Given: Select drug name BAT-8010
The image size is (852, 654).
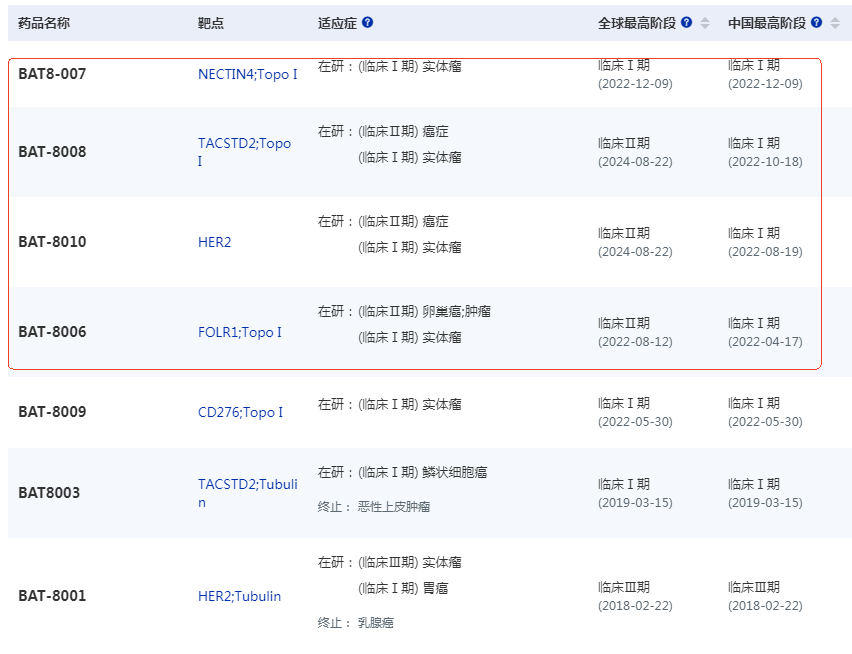Looking at the screenshot, I should pos(52,242).
